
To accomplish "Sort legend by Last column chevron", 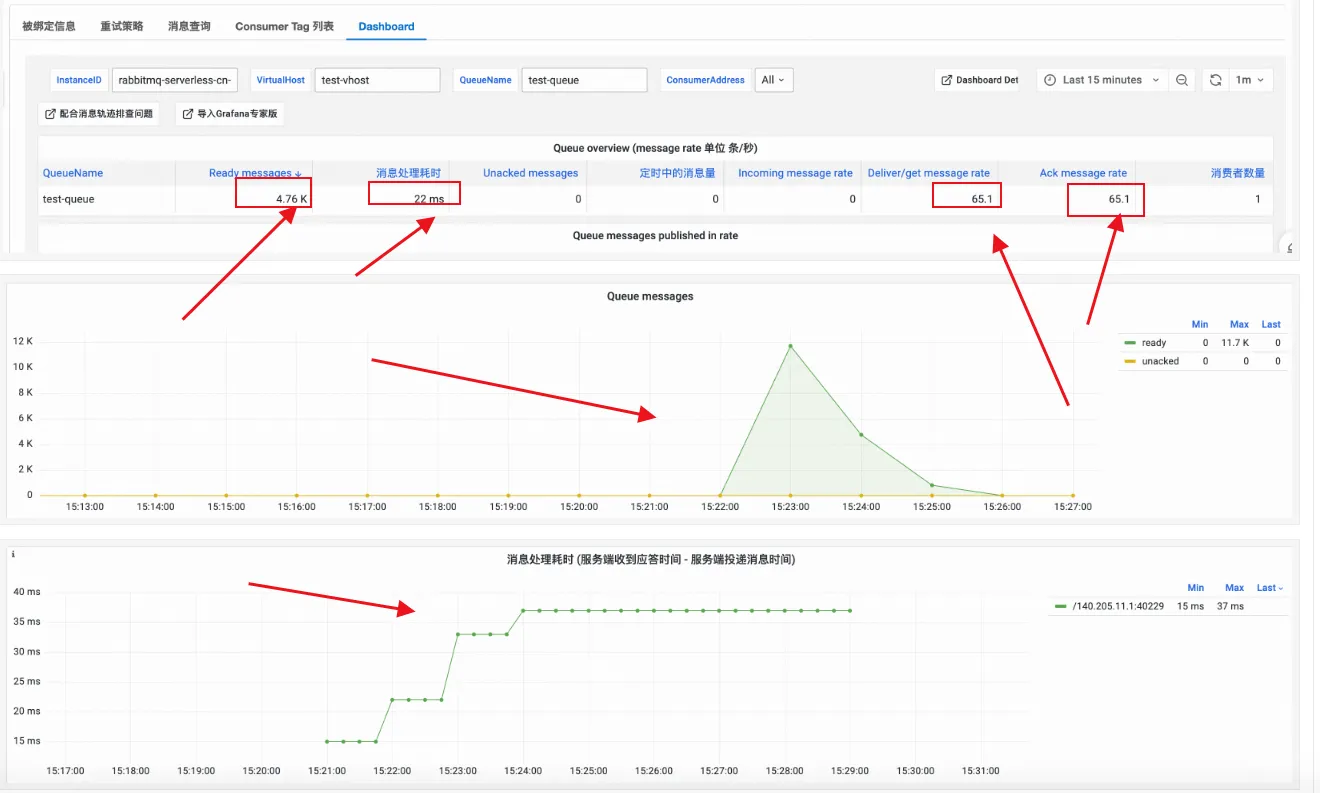I will pos(1281,588).
